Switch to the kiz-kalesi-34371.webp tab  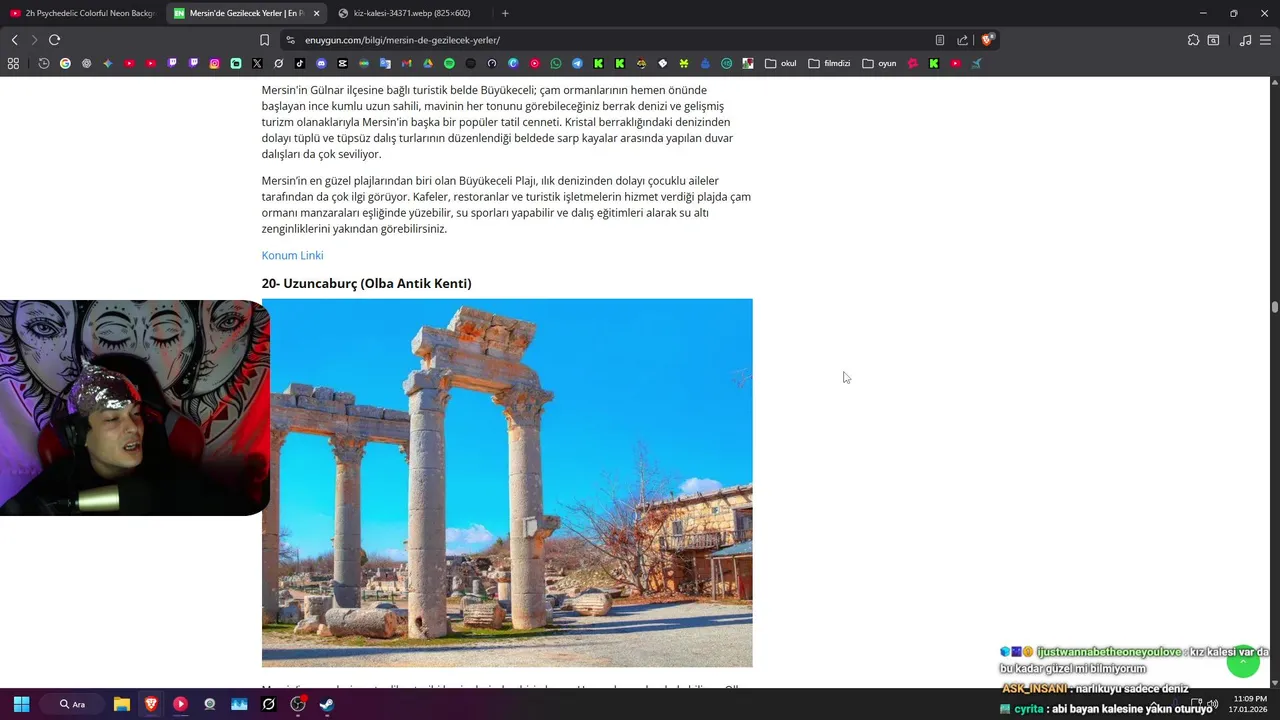(412, 13)
